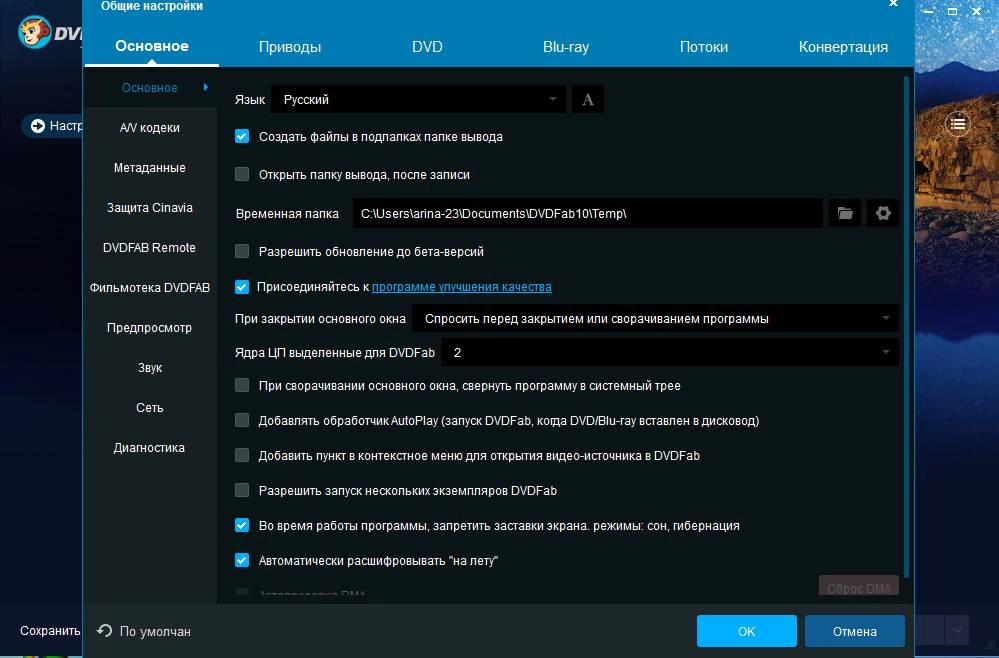The height and width of the screenshot is (658, 999).
Task: Open font settings with the A icon
Action: coord(587,99)
